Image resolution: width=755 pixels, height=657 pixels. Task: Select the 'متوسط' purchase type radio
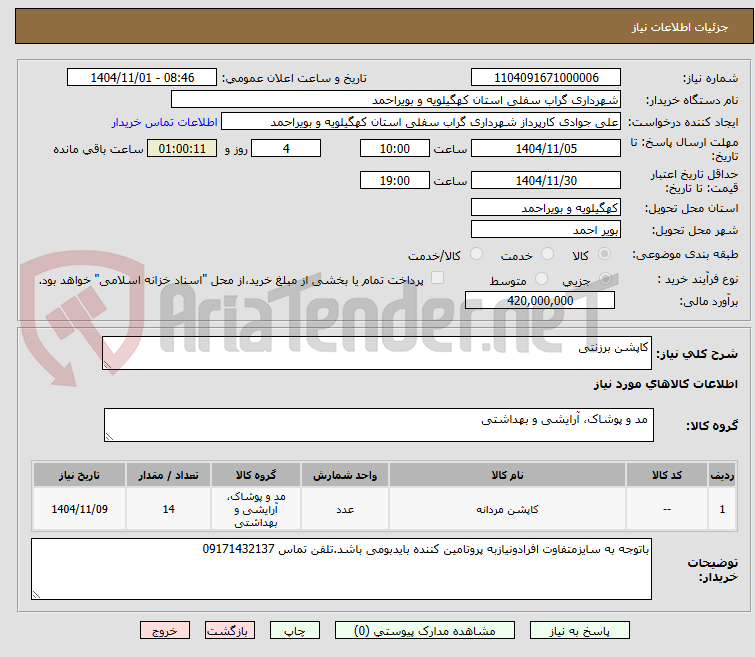[x=542, y=279]
